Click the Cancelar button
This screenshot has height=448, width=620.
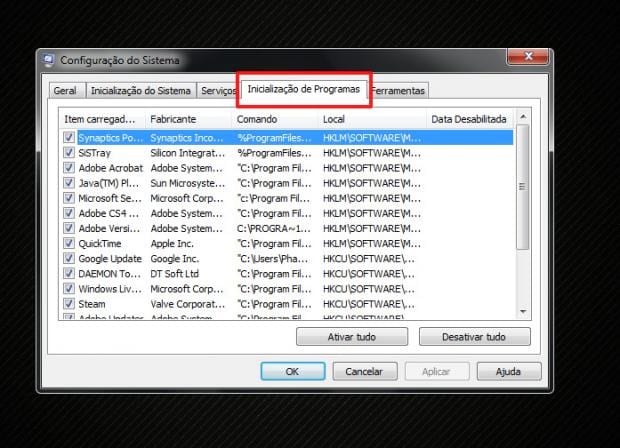tap(364, 371)
